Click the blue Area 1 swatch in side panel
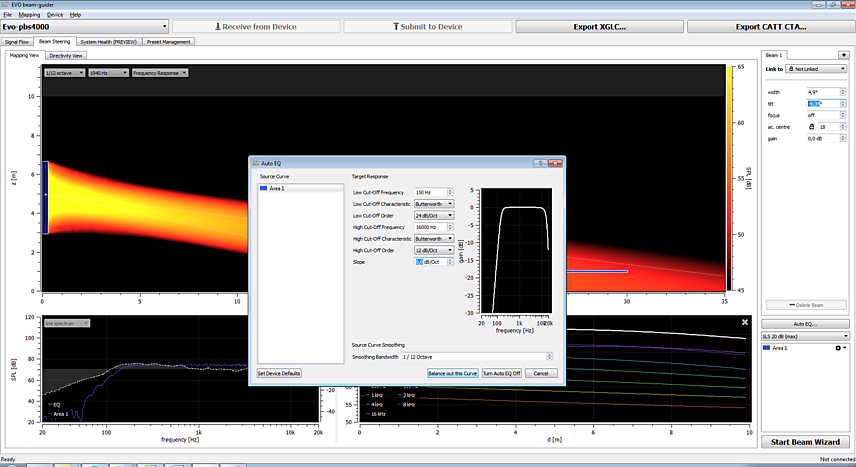This screenshot has height=467, width=856. coord(766,348)
